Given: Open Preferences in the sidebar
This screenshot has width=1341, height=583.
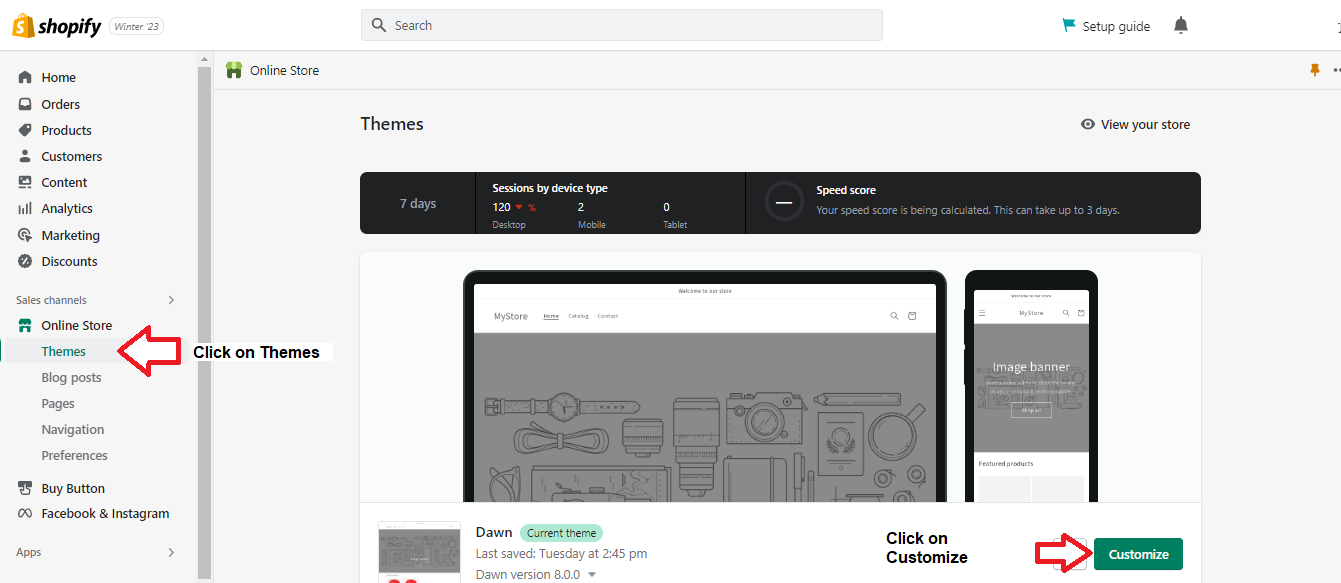Looking at the screenshot, I should pos(74,455).
